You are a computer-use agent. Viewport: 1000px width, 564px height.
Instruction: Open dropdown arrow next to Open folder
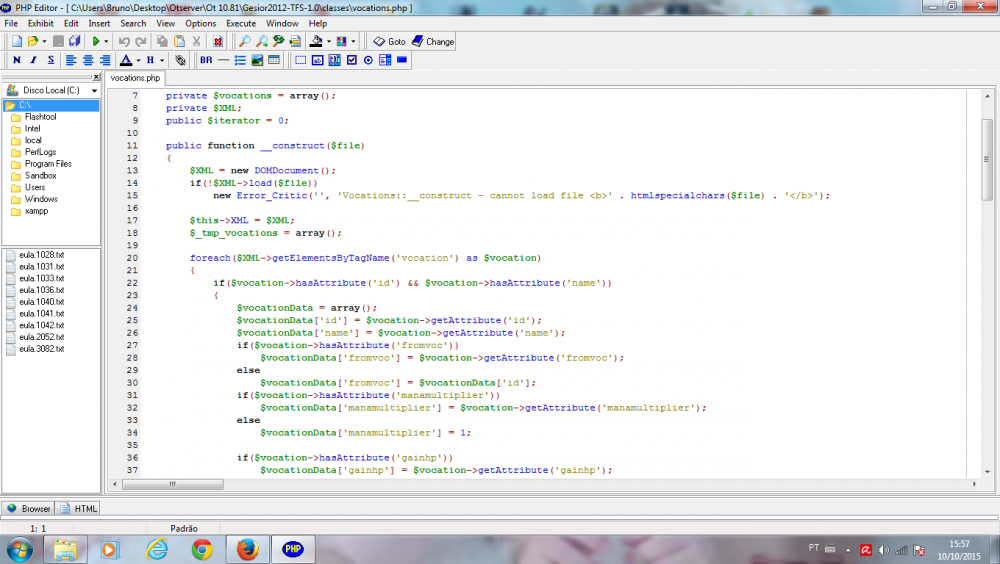point(44,41)
